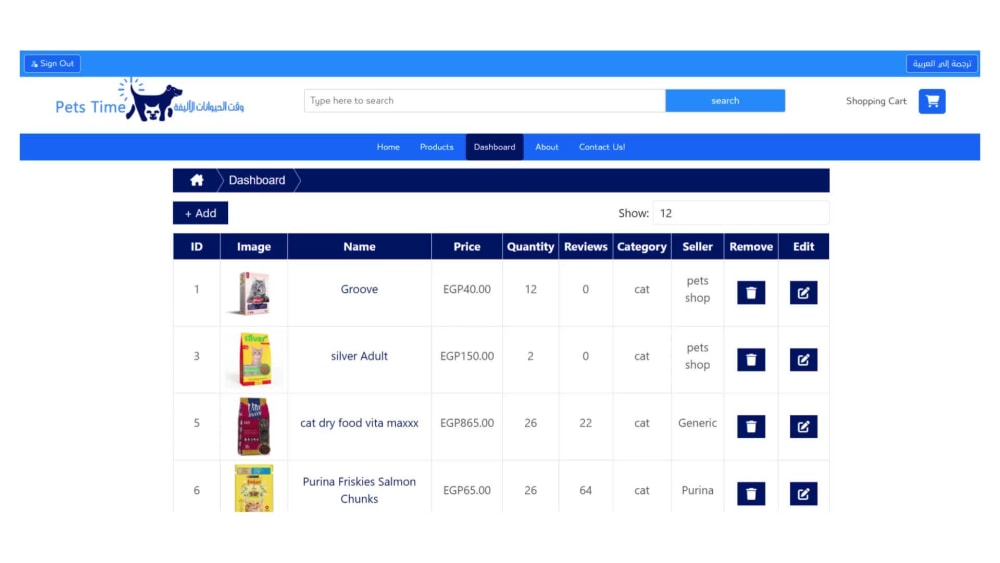Click the Show rows count field
Image resolution: width=1000 pixels, height=563 pixels.
pyautogui.click(x=741, y=214)
